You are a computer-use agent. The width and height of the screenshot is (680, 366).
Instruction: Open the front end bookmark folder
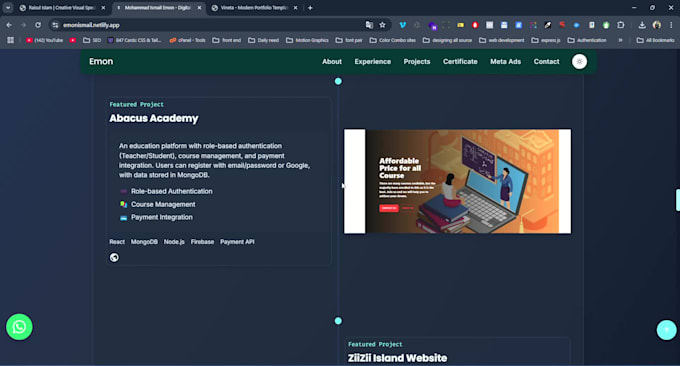226,40
